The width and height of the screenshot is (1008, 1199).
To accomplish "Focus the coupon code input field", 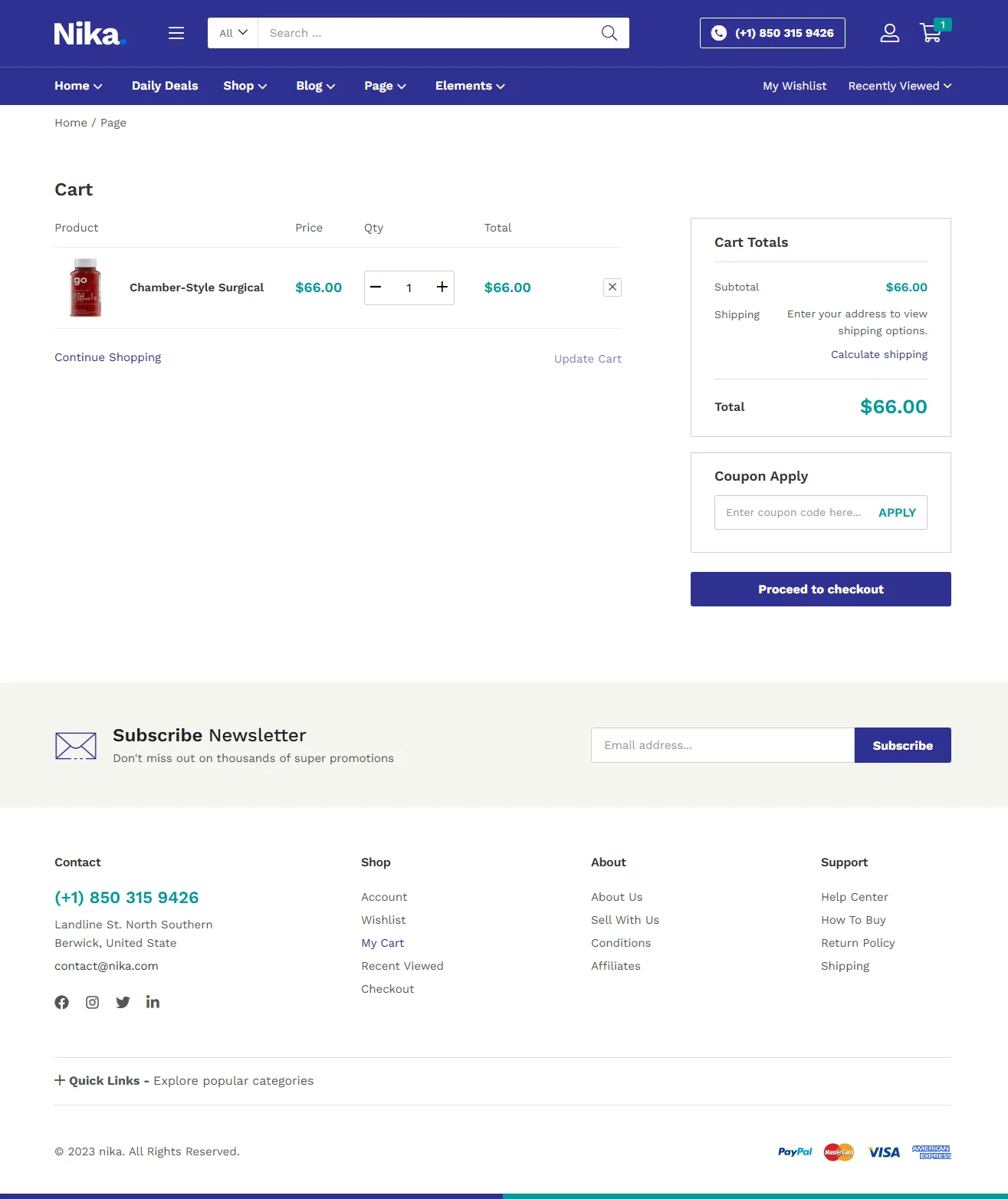I will coord(793,512).
